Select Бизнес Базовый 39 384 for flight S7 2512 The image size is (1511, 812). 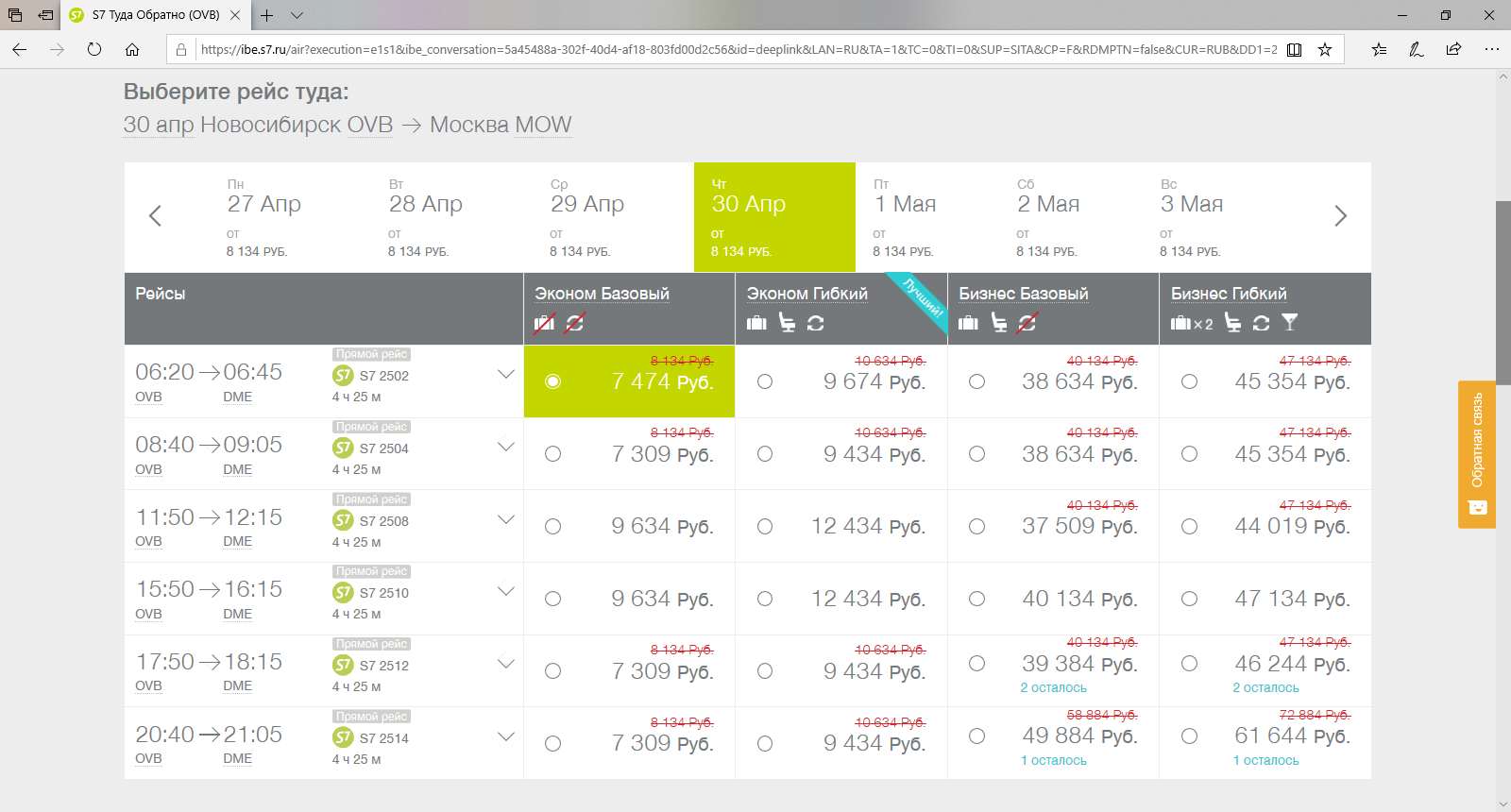click(977, 664)
